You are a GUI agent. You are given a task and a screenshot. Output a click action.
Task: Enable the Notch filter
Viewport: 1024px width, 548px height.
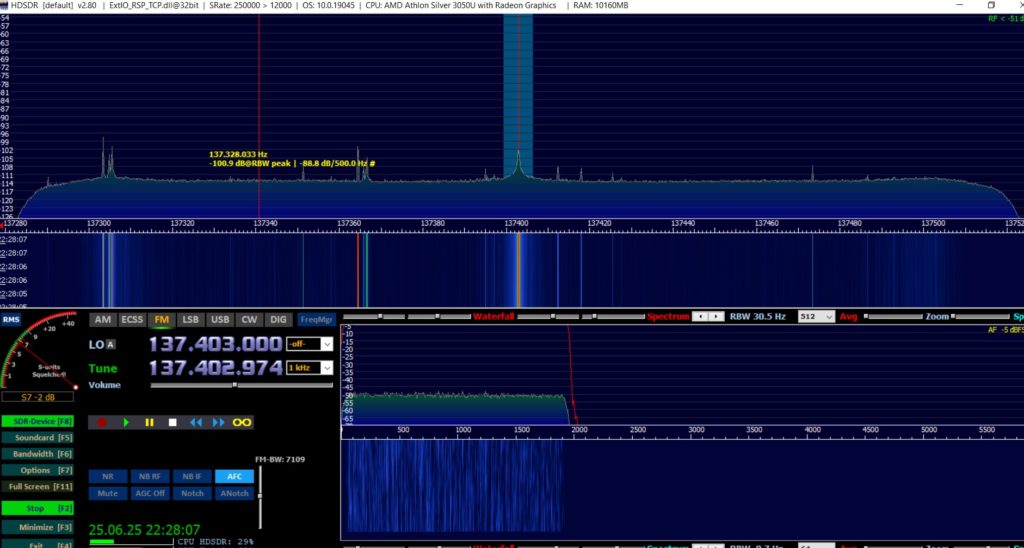[192, 493]
